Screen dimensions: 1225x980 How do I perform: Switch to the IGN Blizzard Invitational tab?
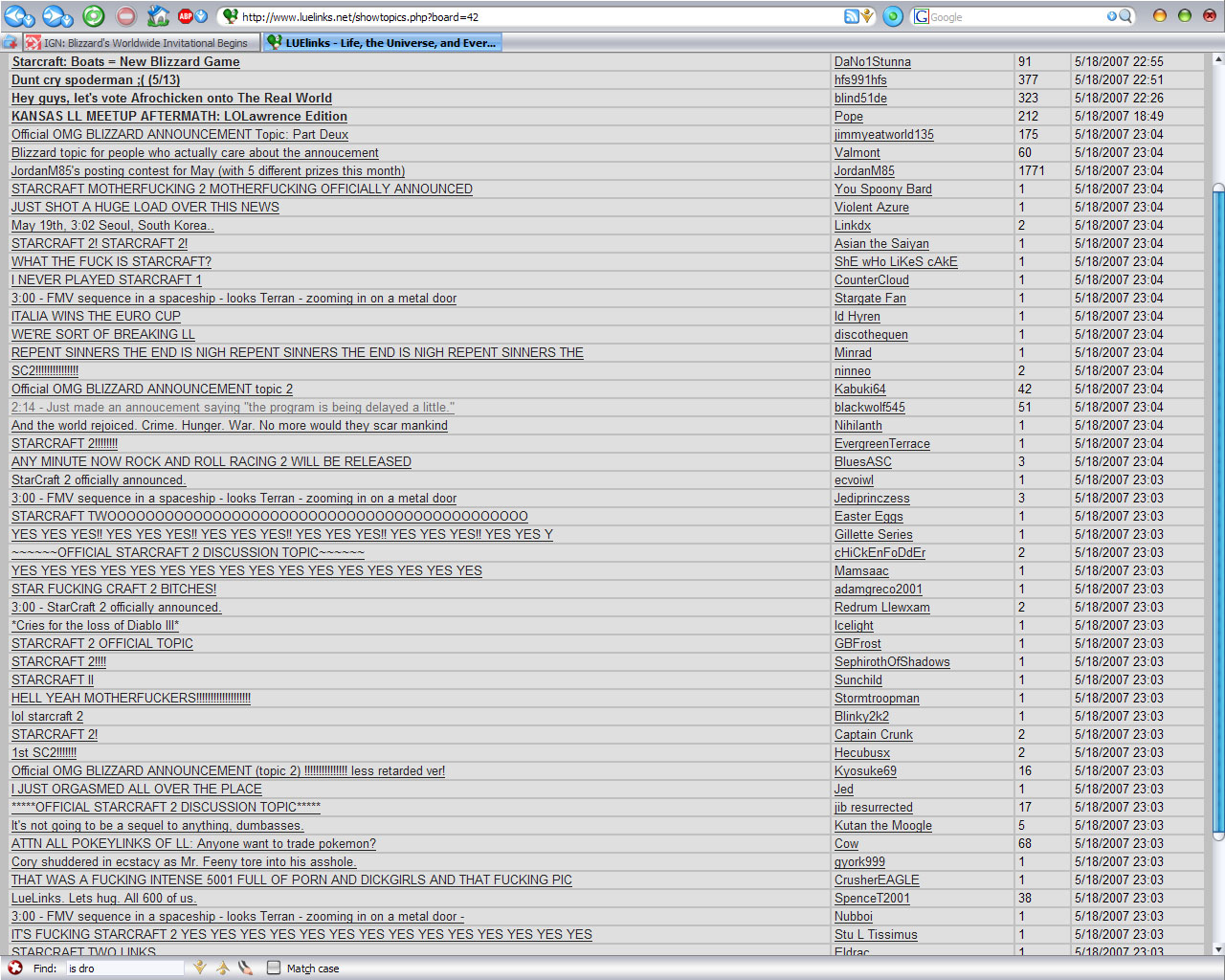coord(142,42)
